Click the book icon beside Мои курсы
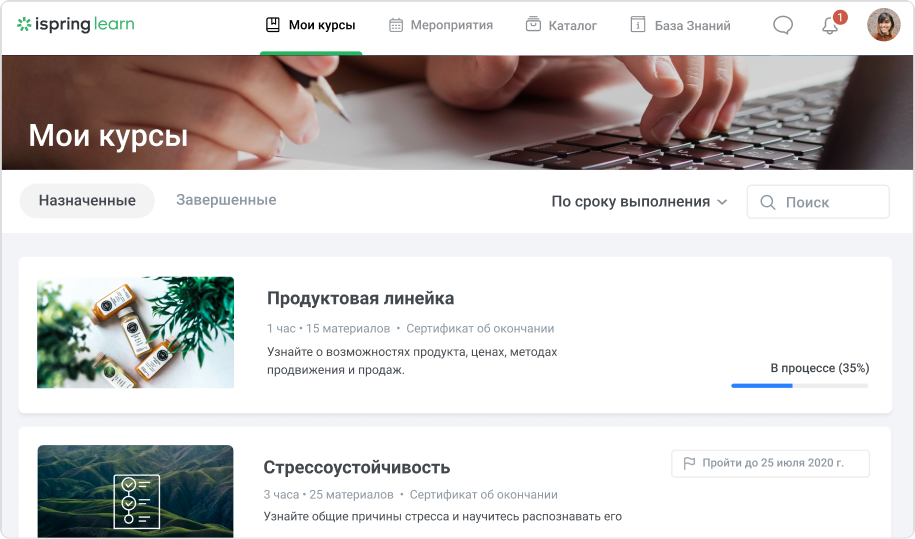 pos(273,24)
